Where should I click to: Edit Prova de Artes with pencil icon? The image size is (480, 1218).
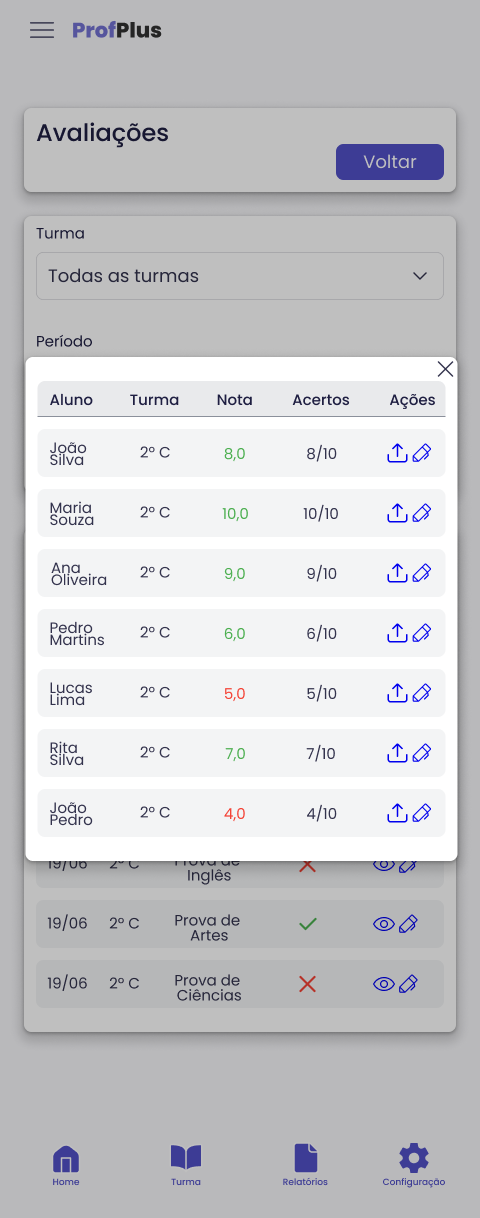pyautogui.click(x=408, y=925)
